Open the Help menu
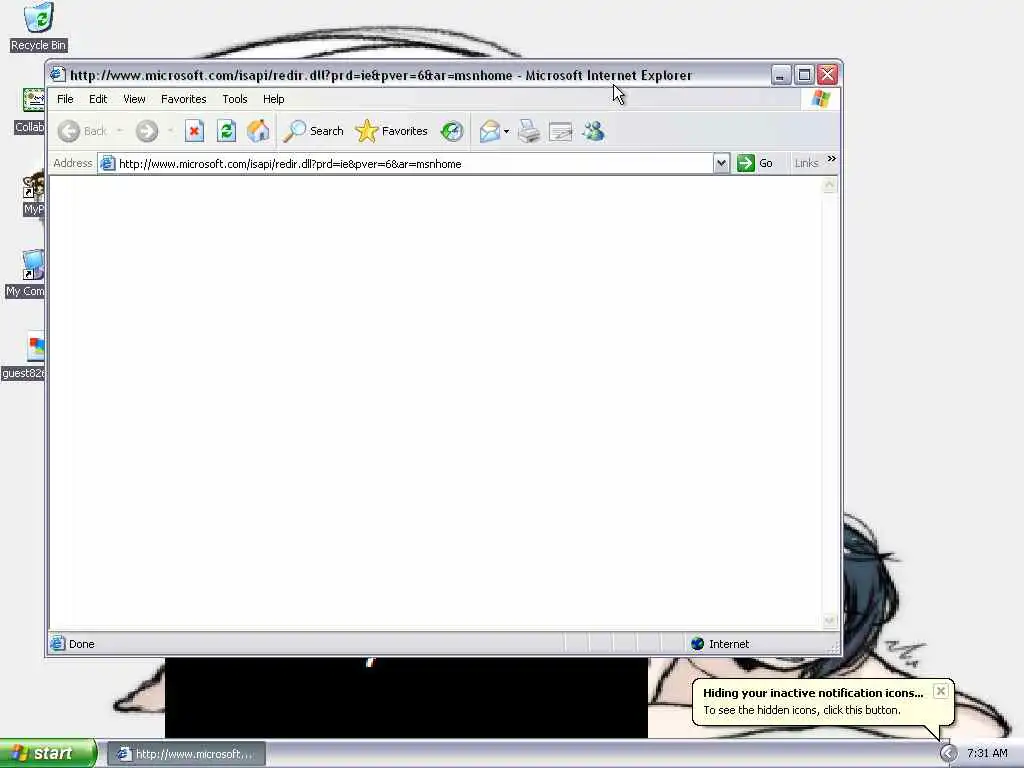 [x=274, y=99]
